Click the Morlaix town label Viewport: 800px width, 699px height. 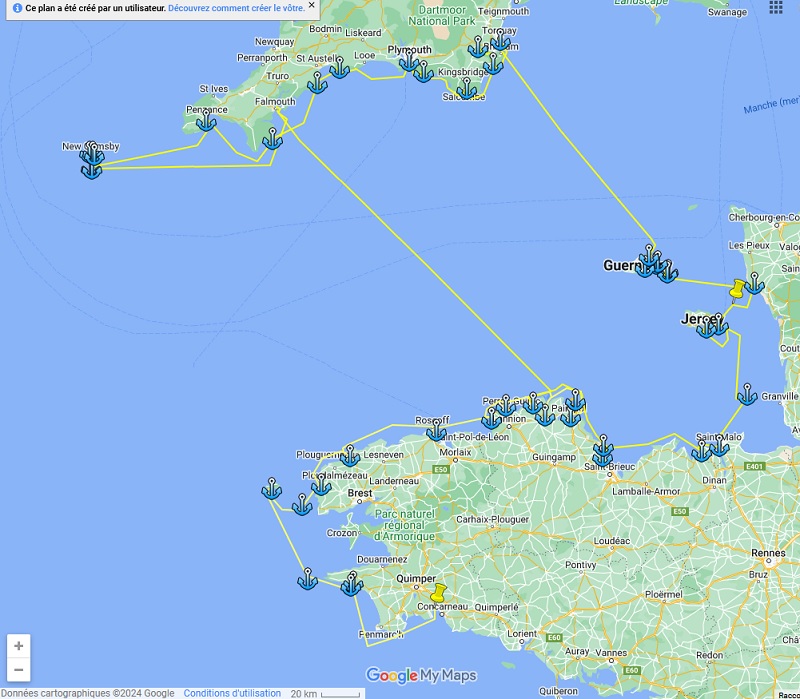coord(455,452)
